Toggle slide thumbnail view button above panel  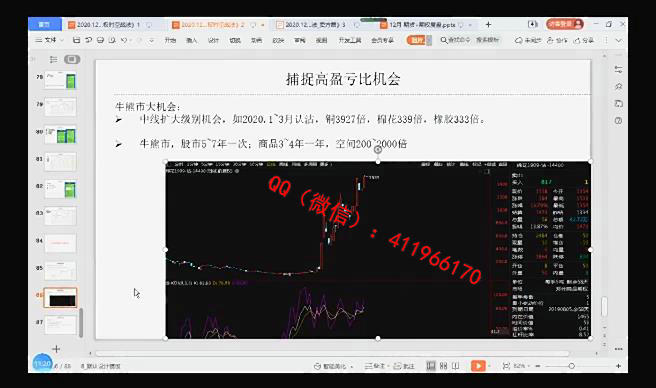[72, 59]
